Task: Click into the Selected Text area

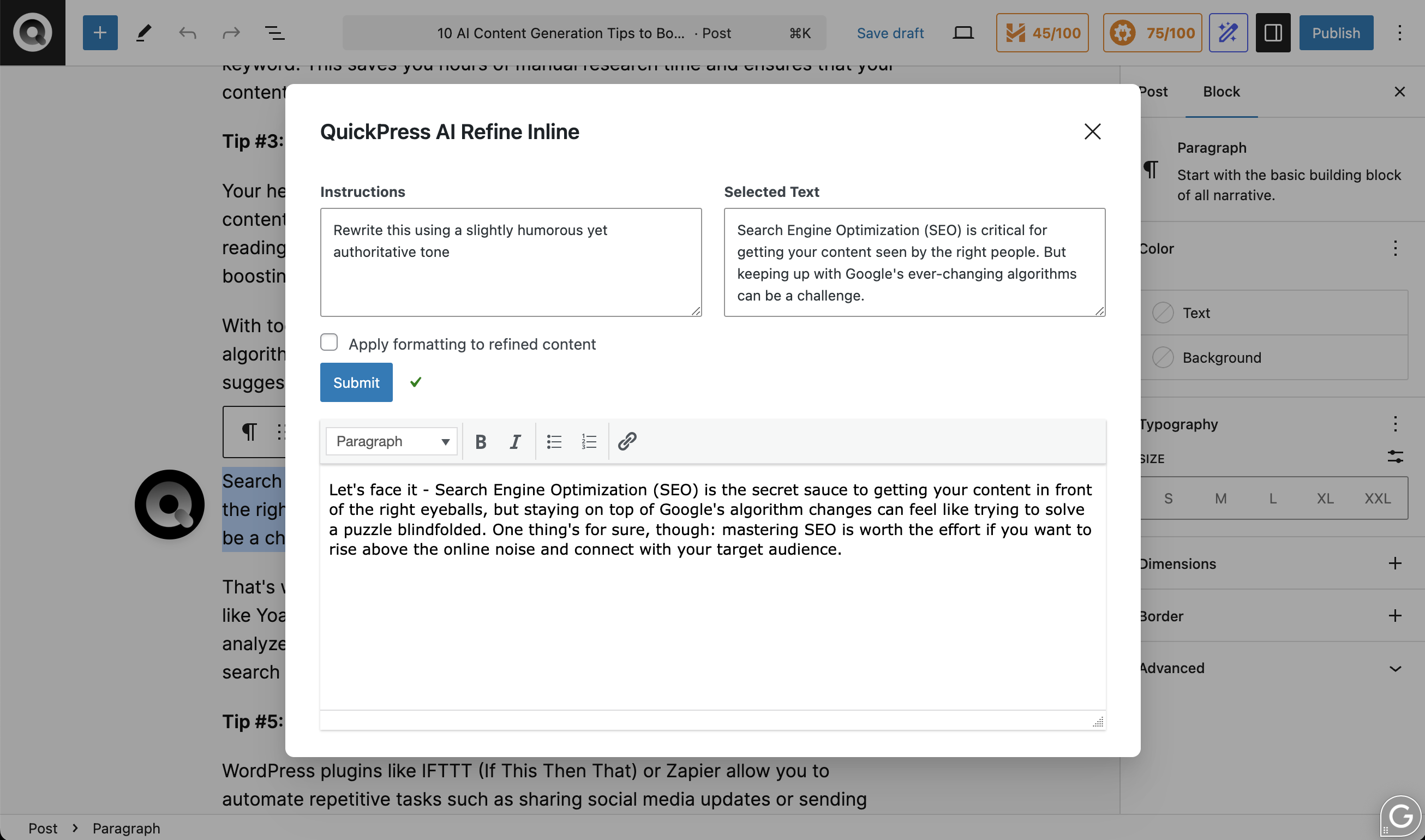Action: tap(914, 262)
